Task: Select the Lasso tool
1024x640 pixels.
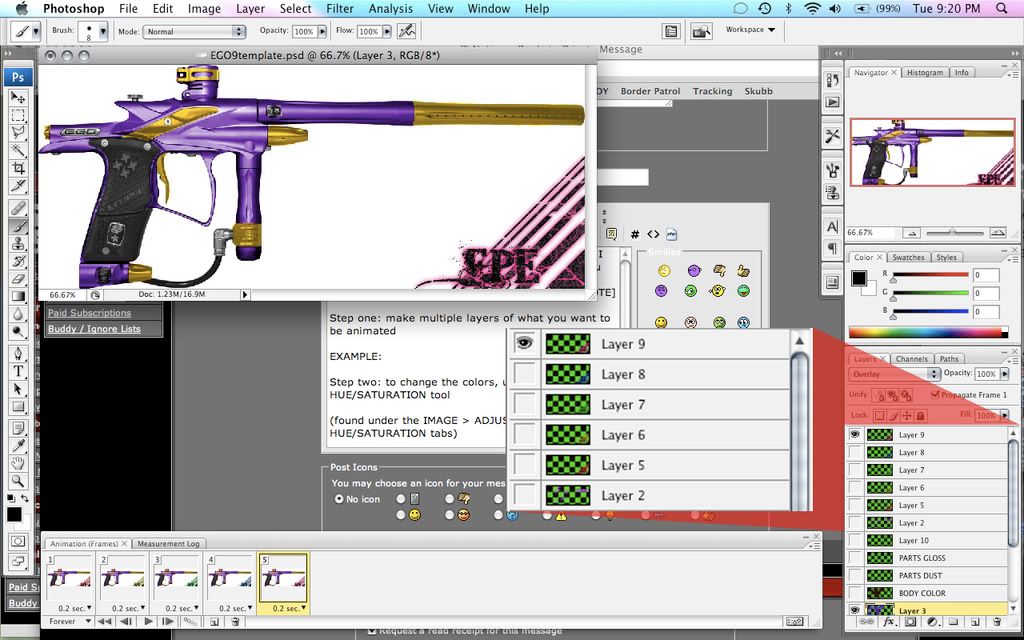Action: point(18,133)
